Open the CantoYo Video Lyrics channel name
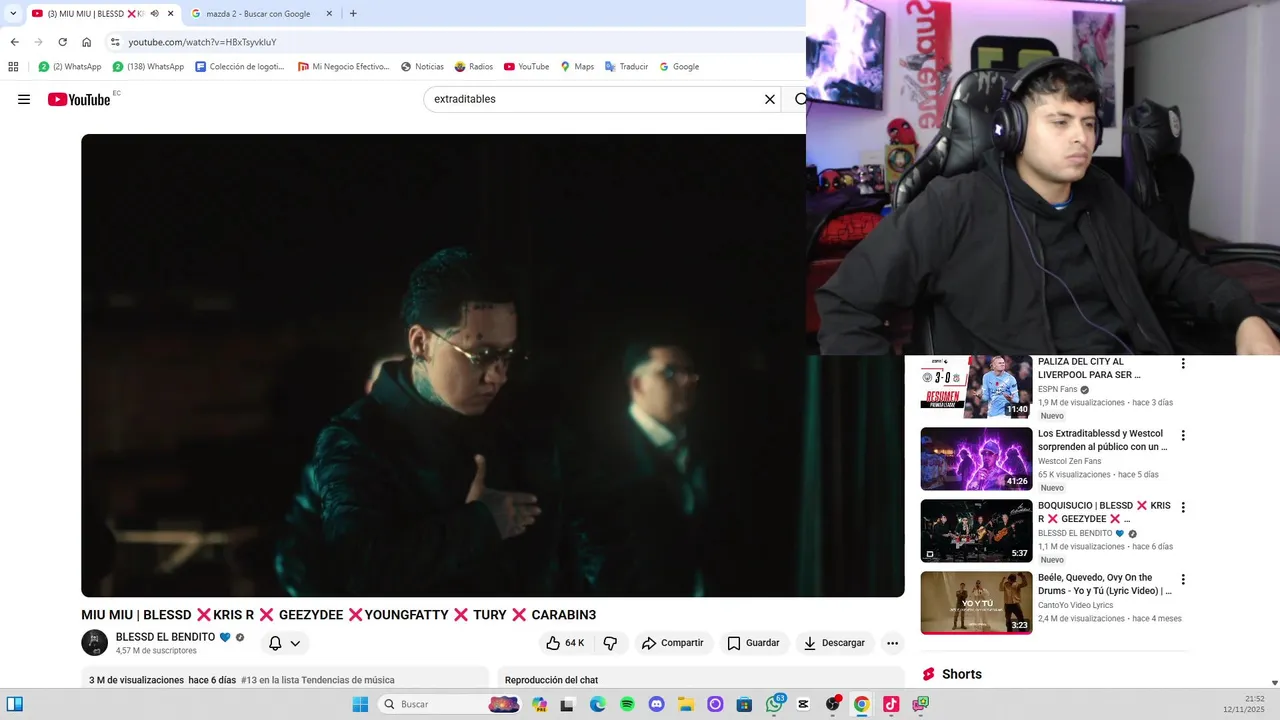This screenshot has height=720, width=1280. [x=1075, y=605]
